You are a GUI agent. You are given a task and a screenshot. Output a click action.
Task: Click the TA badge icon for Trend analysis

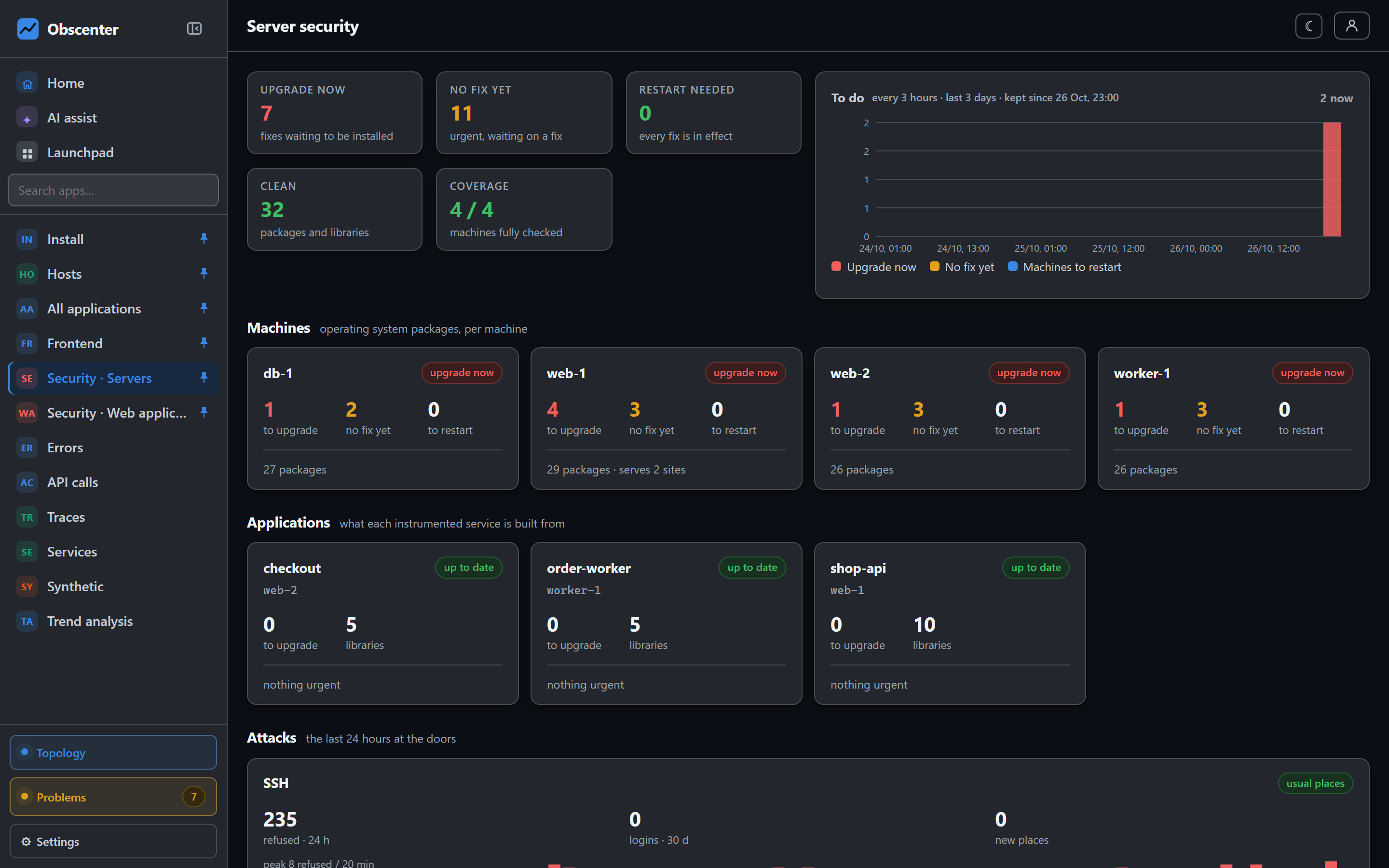click(x=27, y=622)
